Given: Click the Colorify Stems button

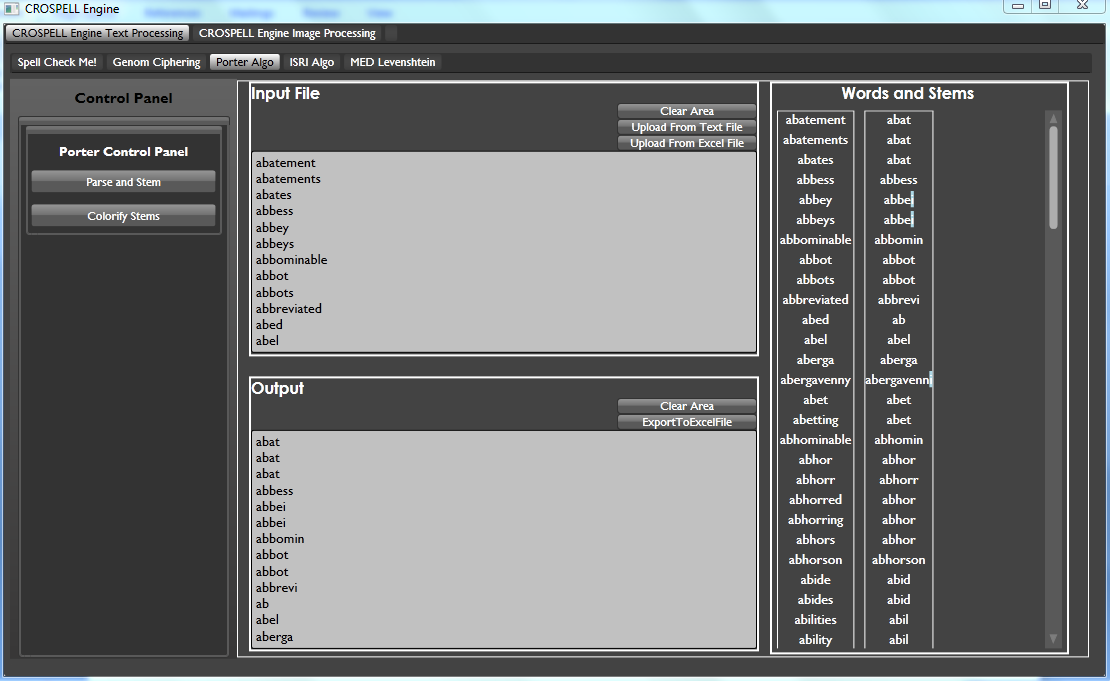Looking at the screenshot, I should click(123, 216).
